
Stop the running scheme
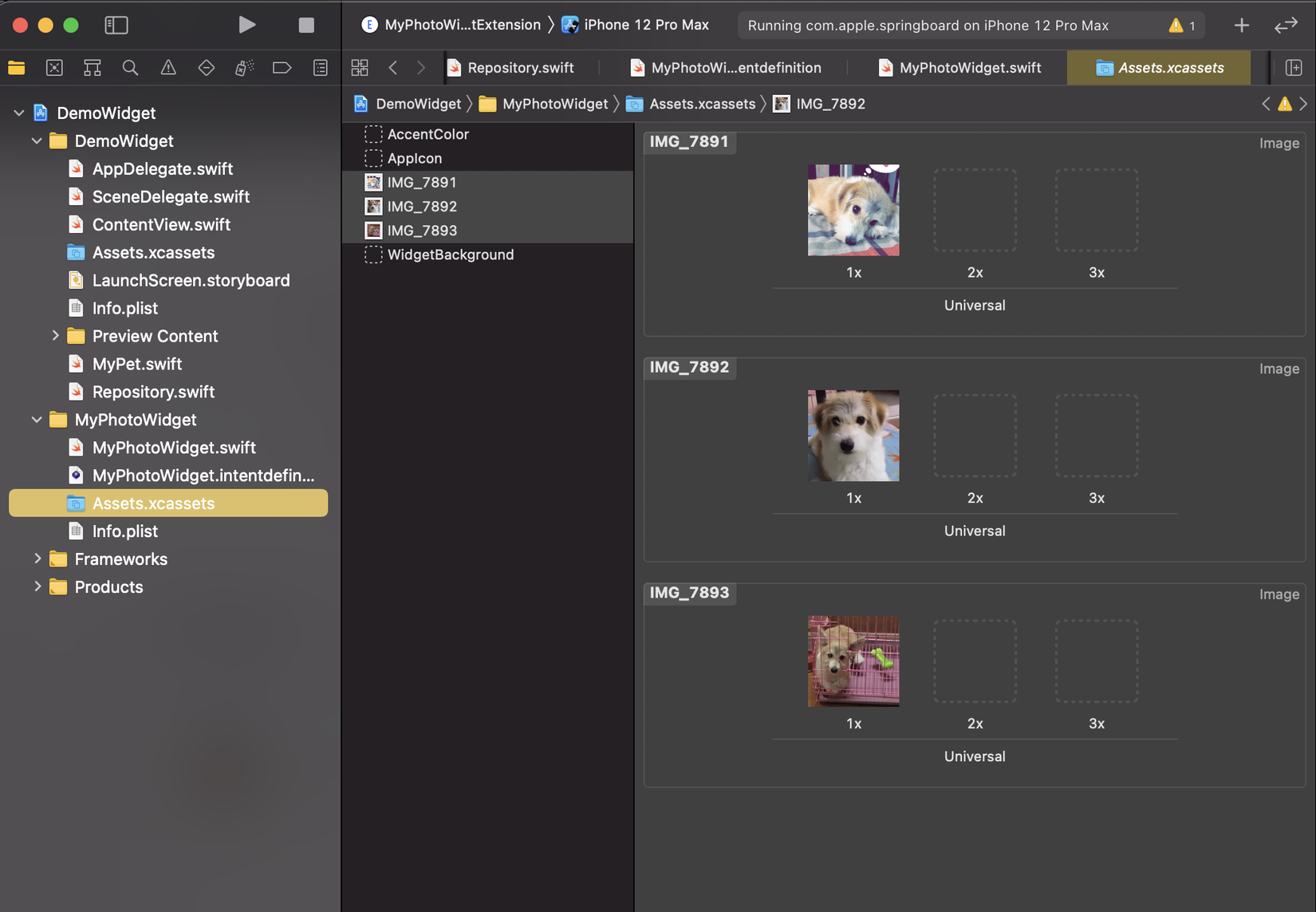point(306,25)
